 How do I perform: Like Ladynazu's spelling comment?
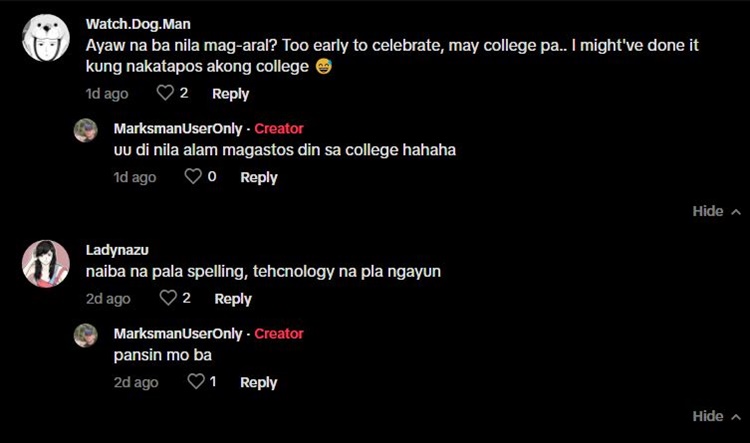click(167, 298)
